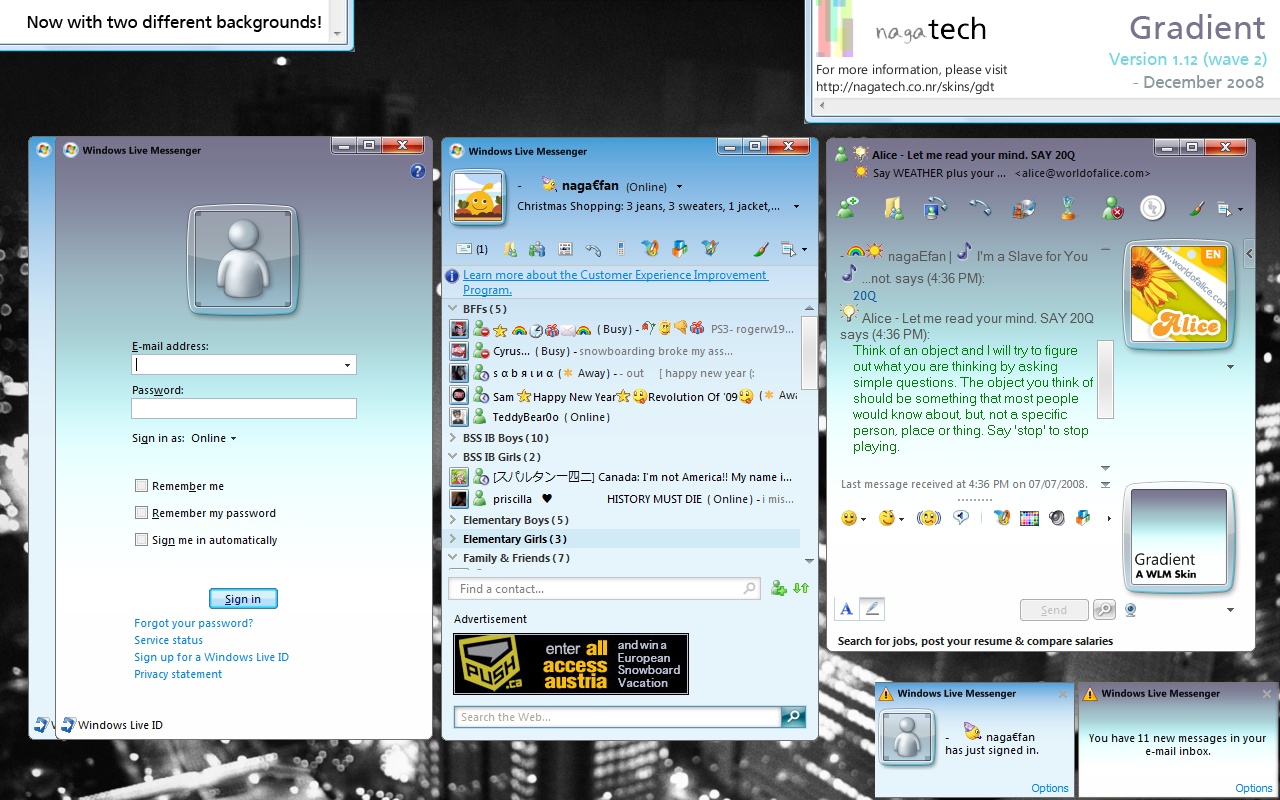1280x800 pixels.
Task: Open the MSN Today news icon
Action: (x=565, y=249)
